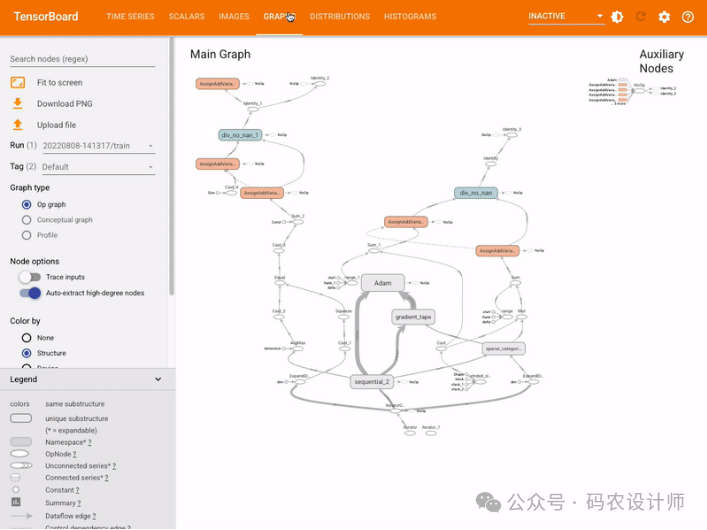Viewport: 707px width, 530px height.
Task: Select Color by Structure radio button
Action: 27,353
